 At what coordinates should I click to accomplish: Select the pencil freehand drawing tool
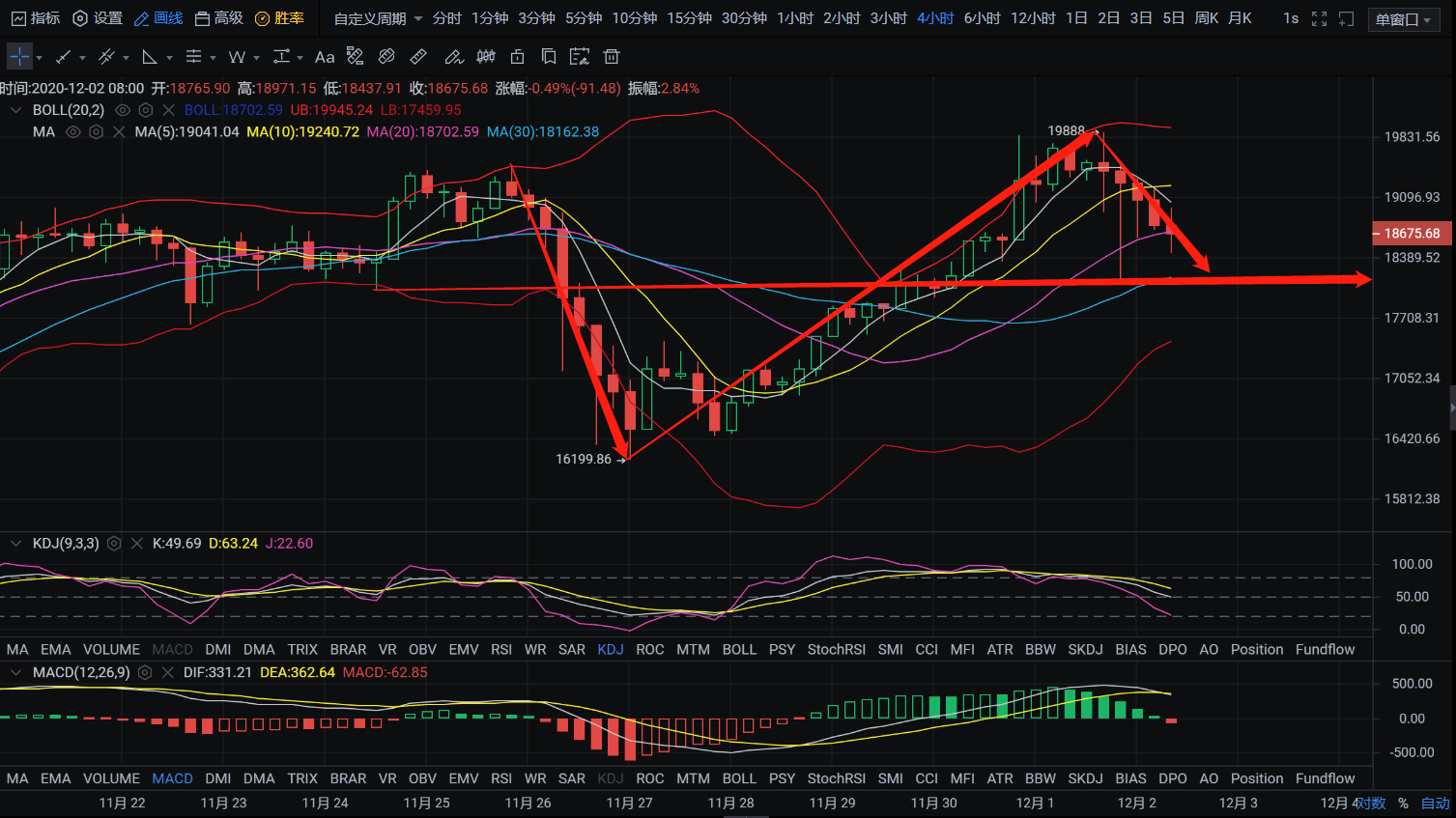(453, 57)
